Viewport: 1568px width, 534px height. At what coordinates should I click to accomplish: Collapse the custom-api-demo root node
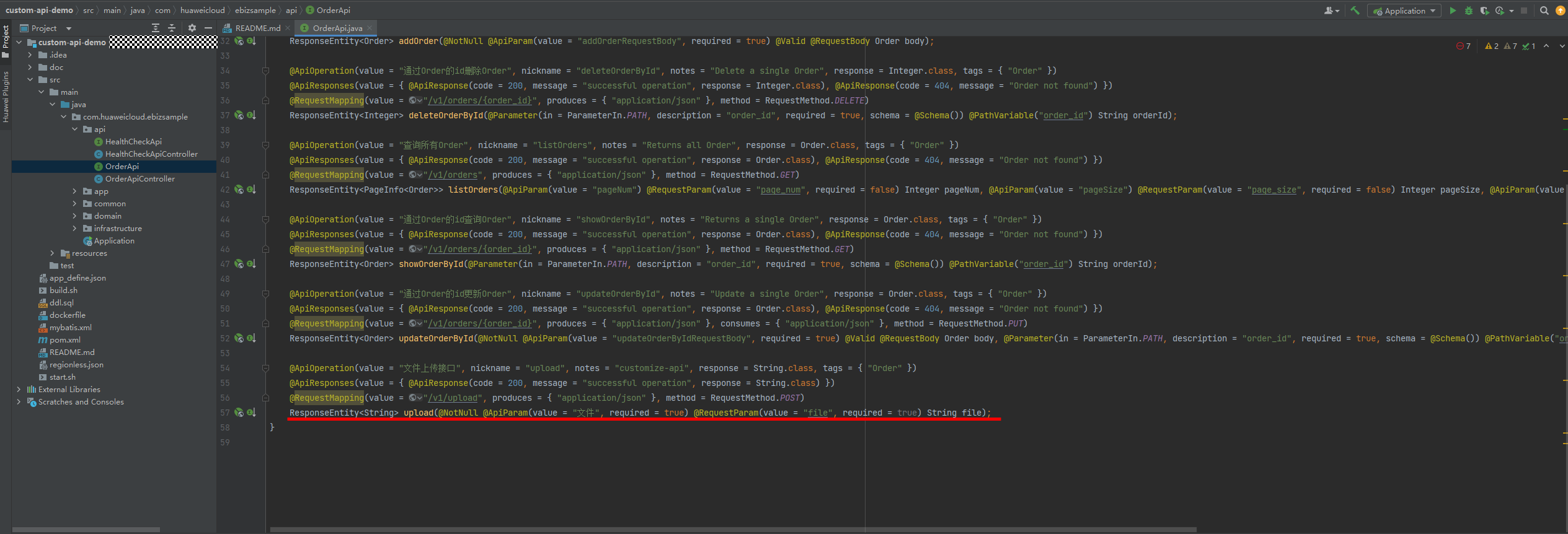click(x=19, y=43)
